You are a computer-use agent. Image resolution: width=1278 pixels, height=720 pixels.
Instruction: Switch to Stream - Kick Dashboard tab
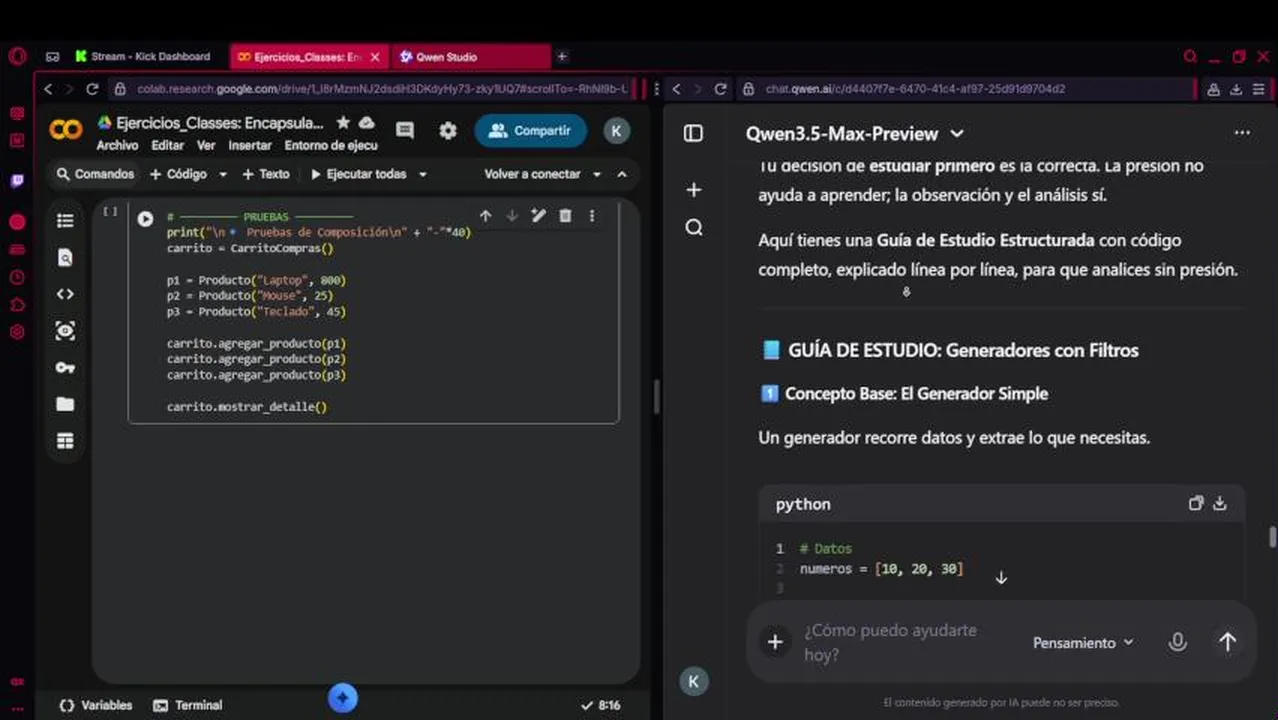pyautogui.click(x=143, y=57)
